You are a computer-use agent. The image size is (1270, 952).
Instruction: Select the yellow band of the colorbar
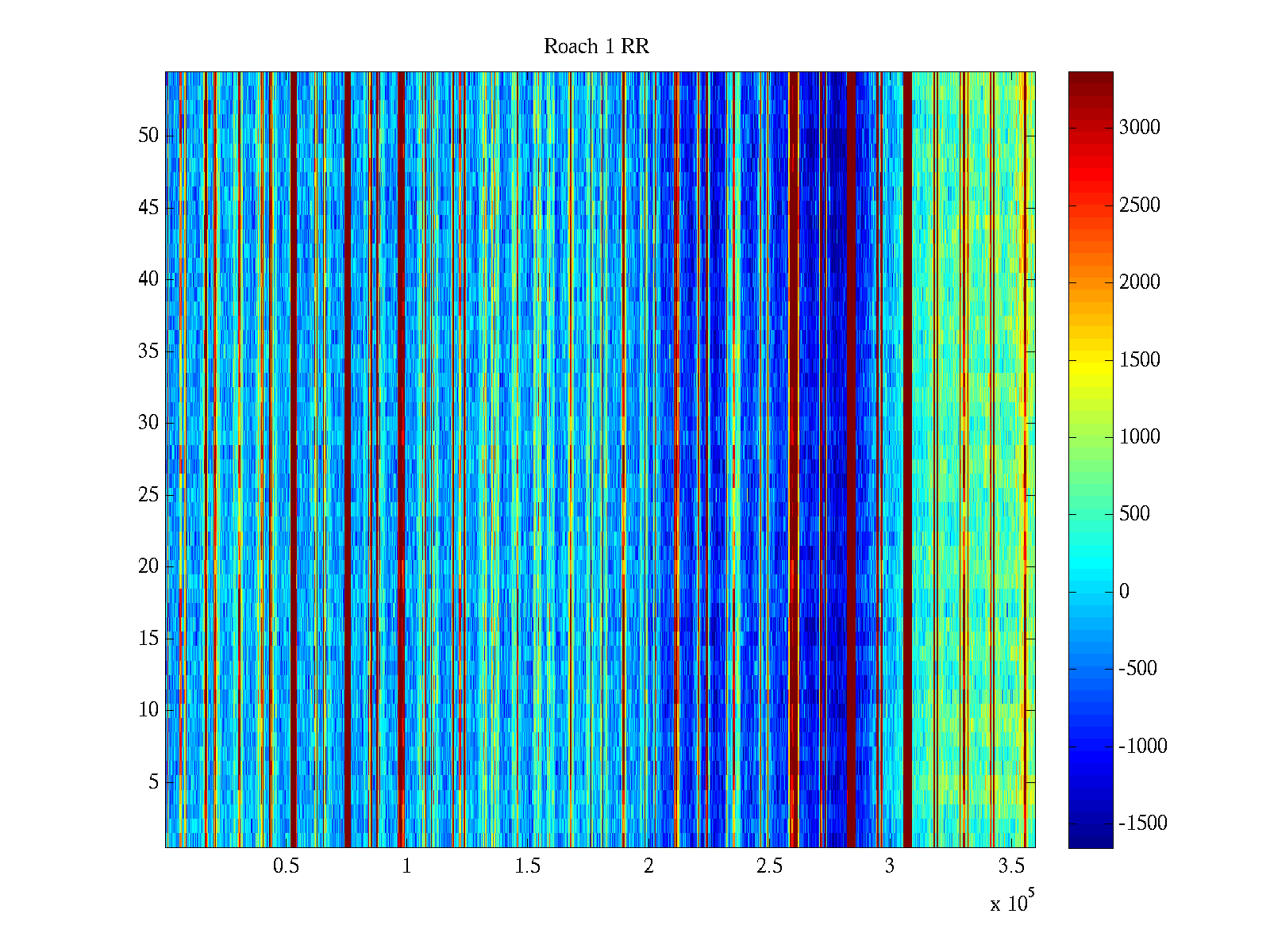[1090, 367]
